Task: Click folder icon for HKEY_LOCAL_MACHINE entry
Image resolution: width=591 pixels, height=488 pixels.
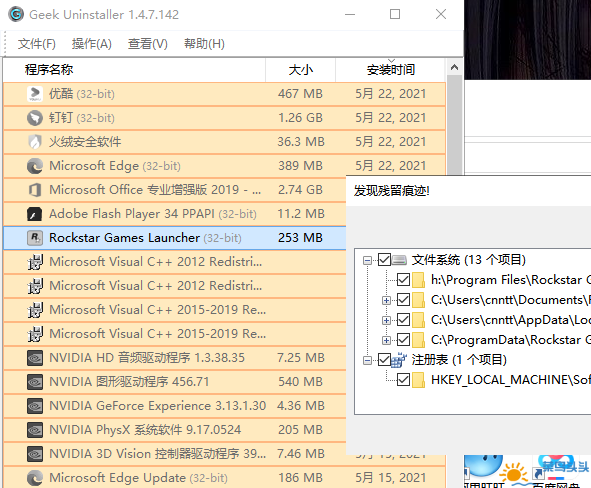Action: click(418, 380)
